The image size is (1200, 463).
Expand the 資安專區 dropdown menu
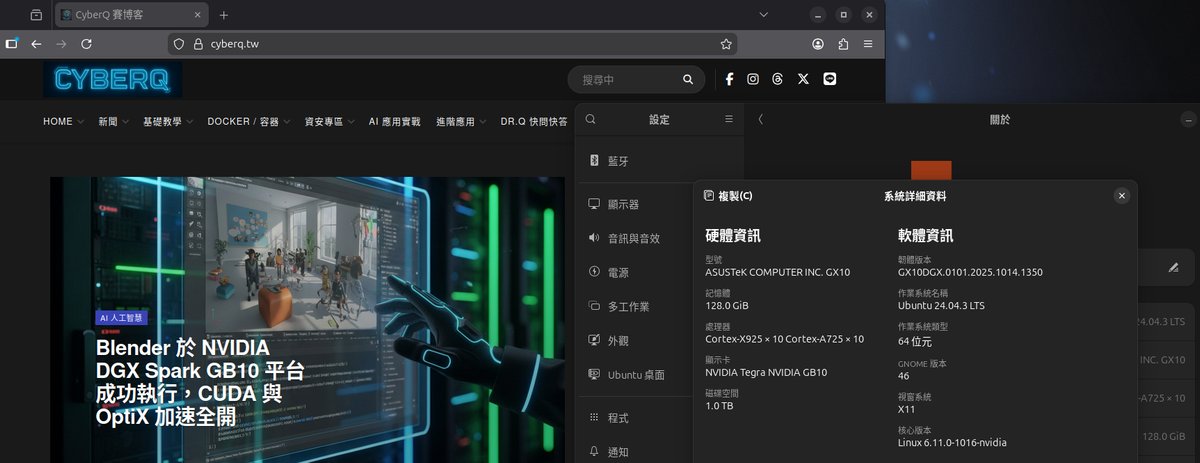pyautogui.click(x=329, y=121)
